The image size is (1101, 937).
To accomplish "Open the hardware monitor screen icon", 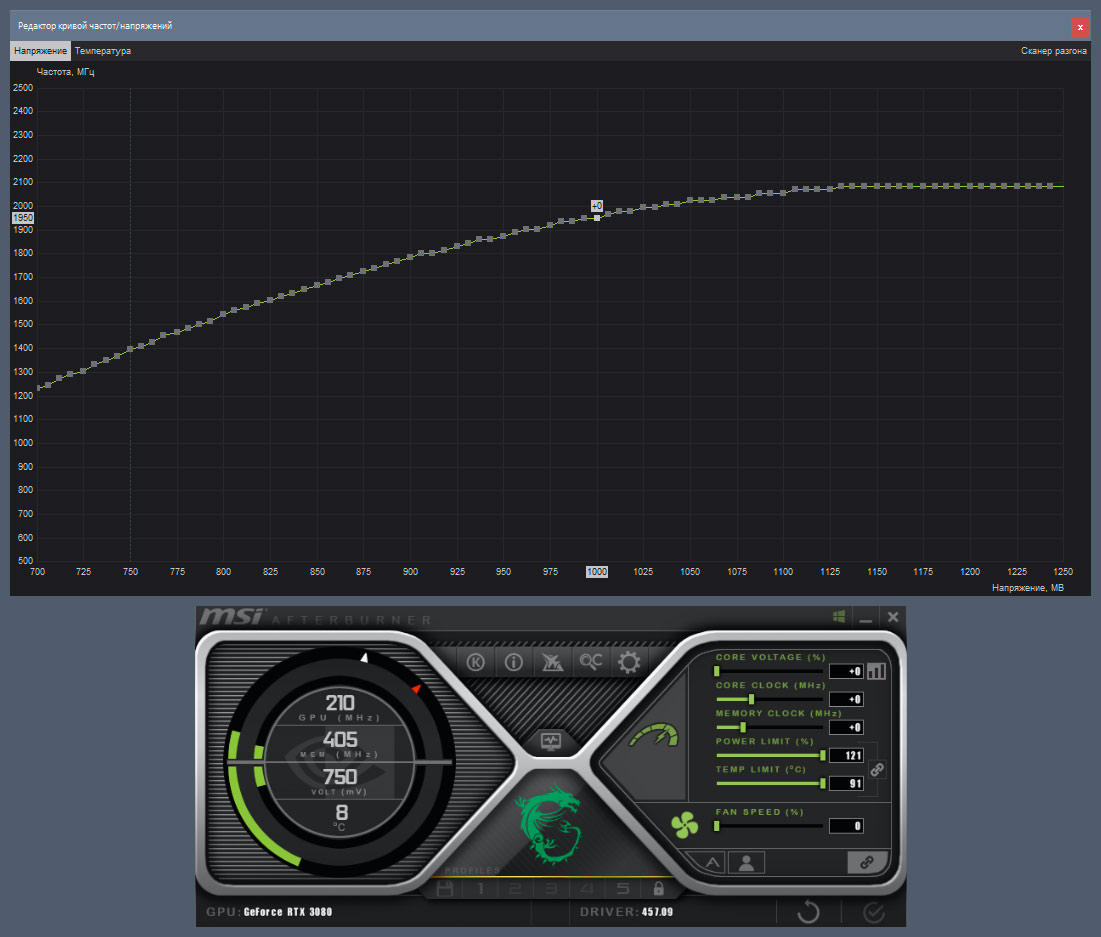I will point(550,741).
